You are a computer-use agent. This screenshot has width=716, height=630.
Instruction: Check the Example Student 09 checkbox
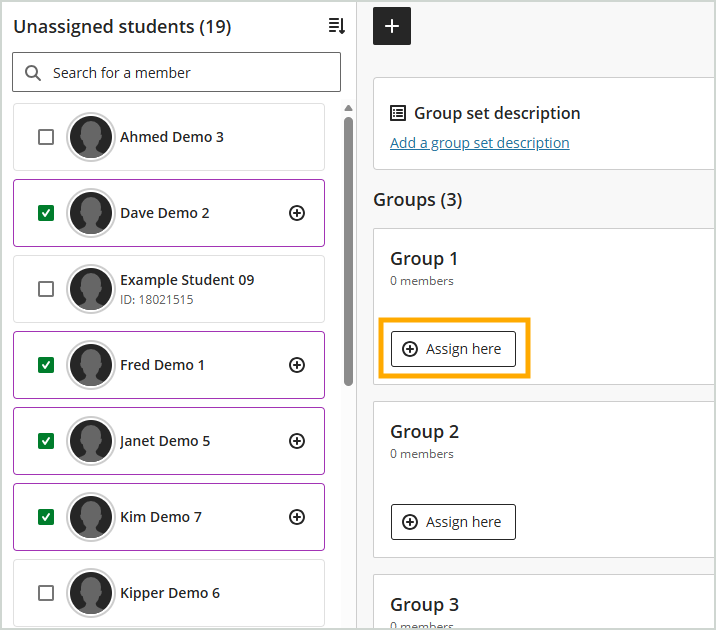coord(46,289)
